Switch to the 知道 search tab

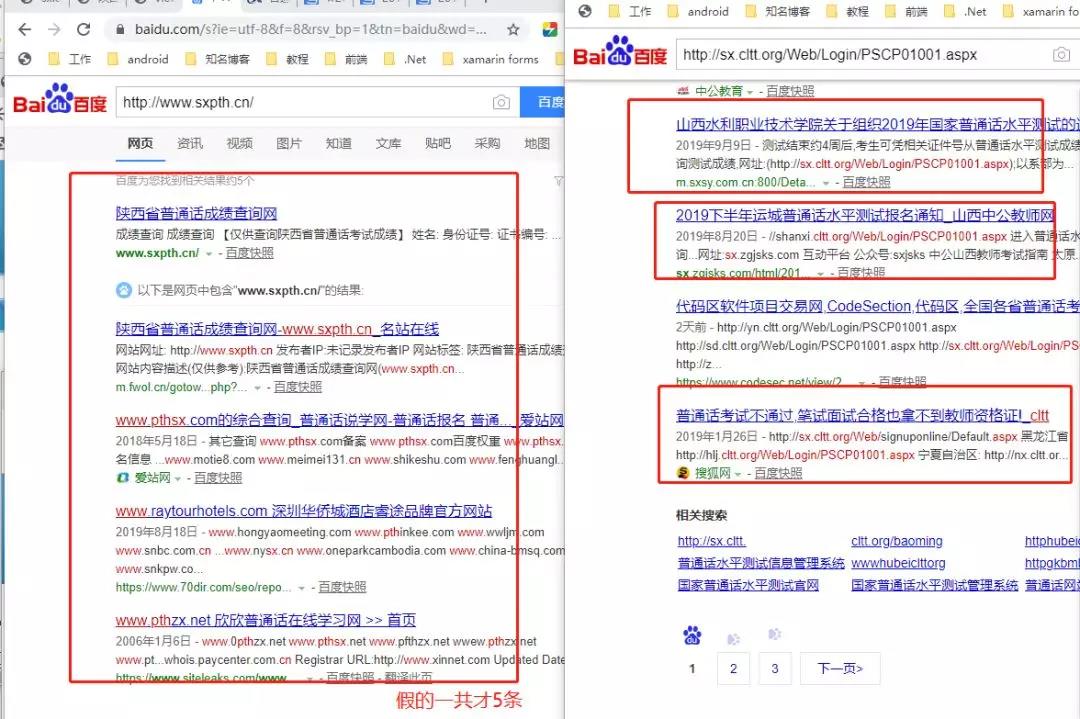(x=339, y=143)
